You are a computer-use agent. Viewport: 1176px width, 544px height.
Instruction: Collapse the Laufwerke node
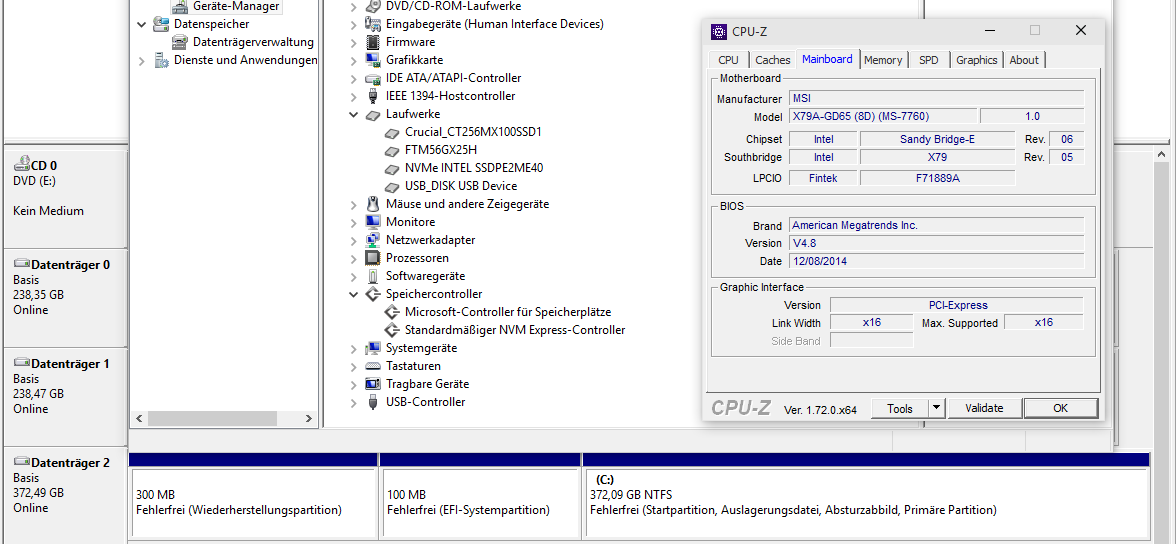353,115
